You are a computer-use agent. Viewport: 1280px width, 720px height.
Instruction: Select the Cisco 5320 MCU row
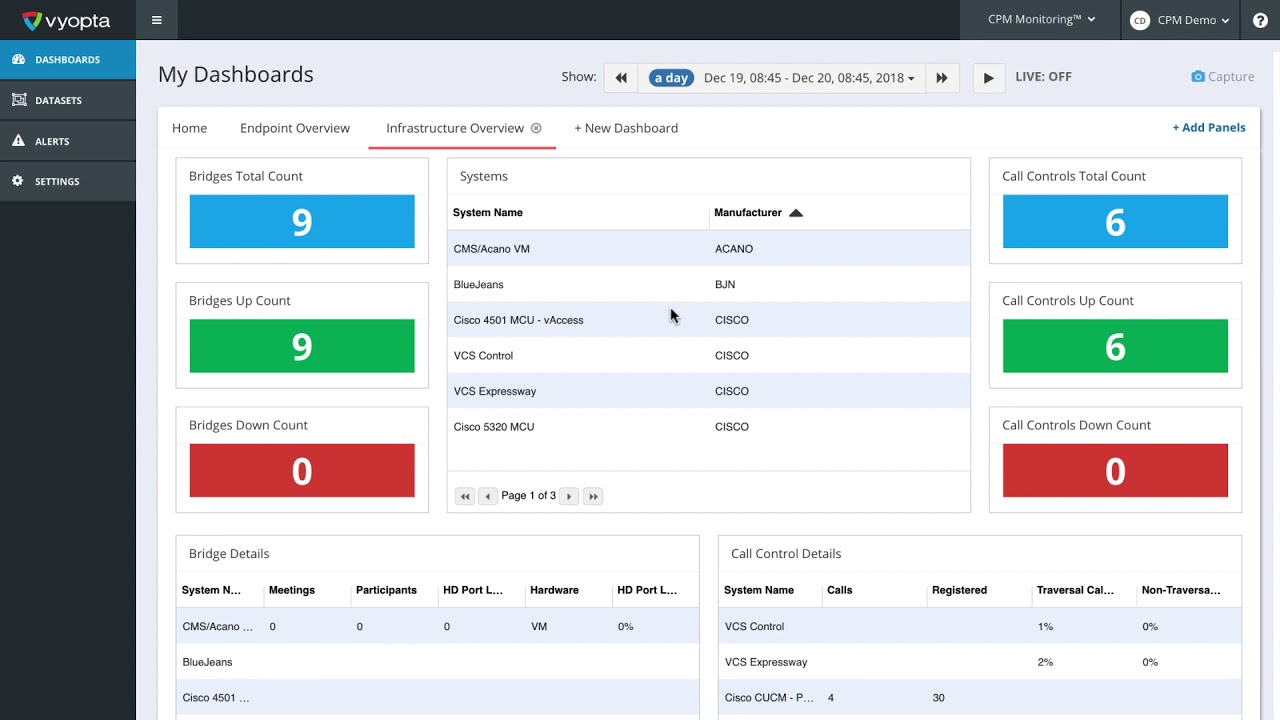coord(709,427)
